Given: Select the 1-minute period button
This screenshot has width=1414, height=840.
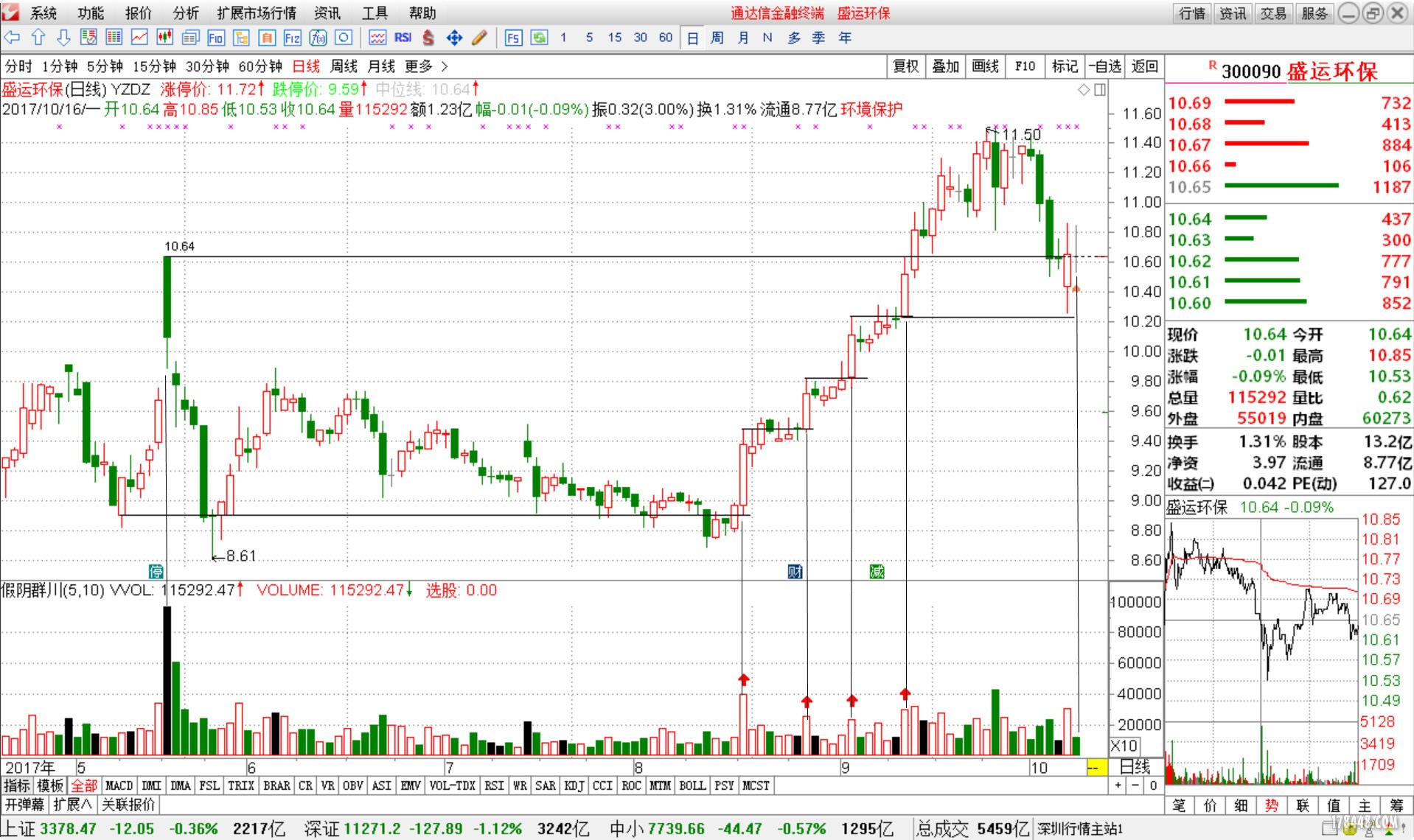Looking at the screenshot, I should coord(563,38).
